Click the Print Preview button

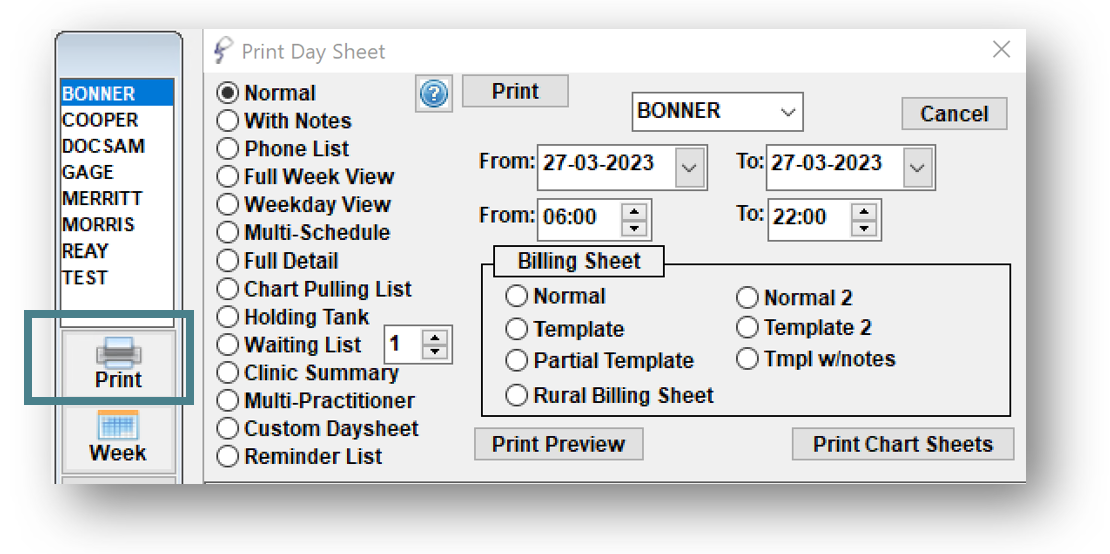click(x=559, y=444)
